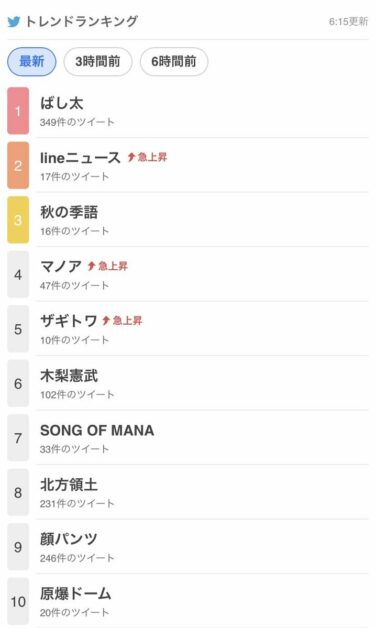The image size is (376, 628).
Task: Select the 最新 tab
Action: click(32, 62)
